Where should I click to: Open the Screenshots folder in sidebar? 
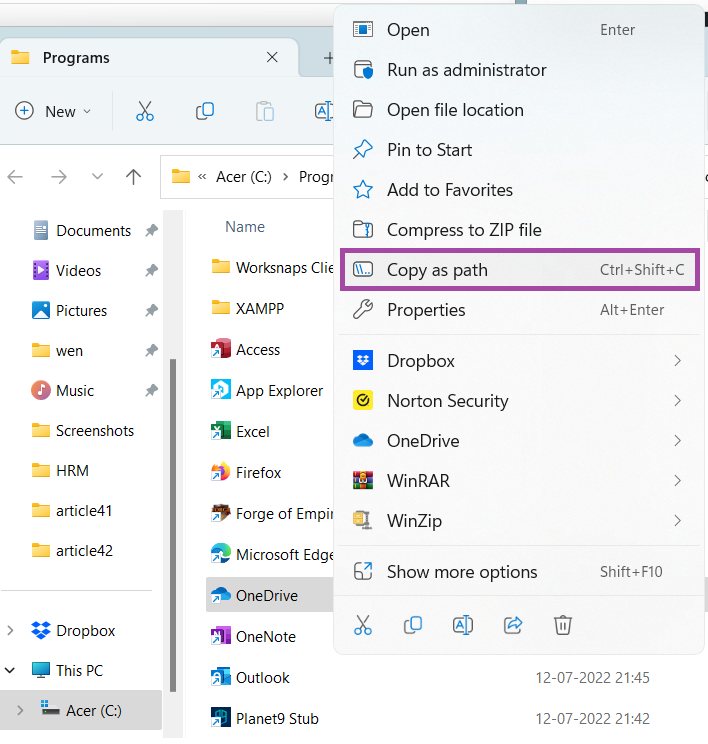(94, 431)
